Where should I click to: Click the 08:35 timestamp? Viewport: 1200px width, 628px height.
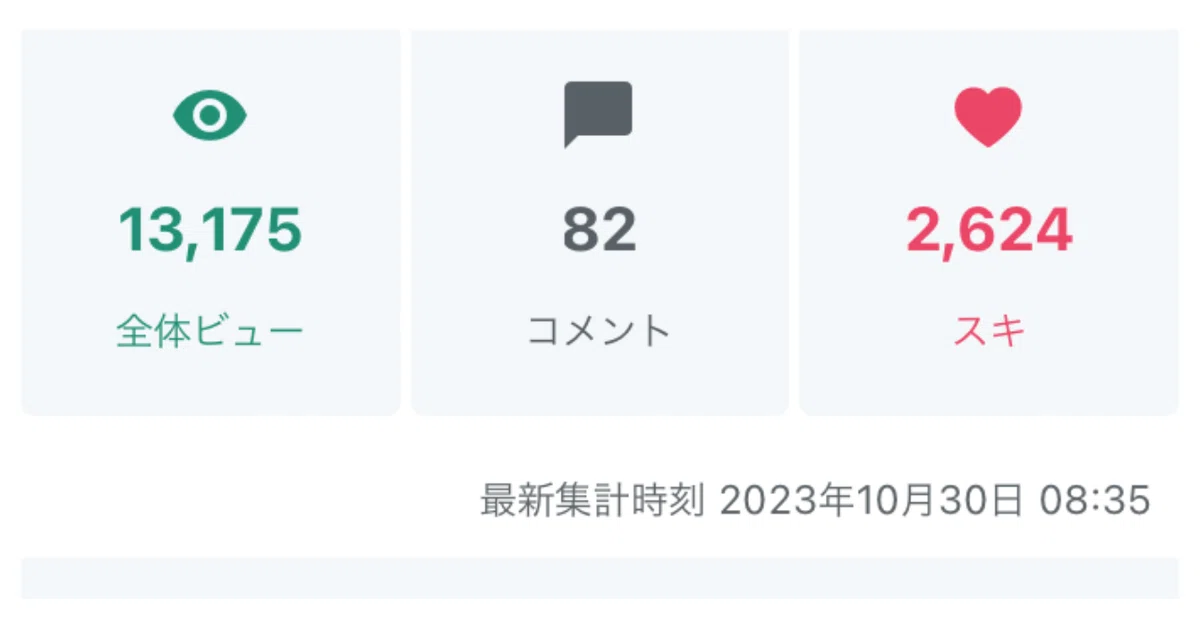click(1095, 500)
